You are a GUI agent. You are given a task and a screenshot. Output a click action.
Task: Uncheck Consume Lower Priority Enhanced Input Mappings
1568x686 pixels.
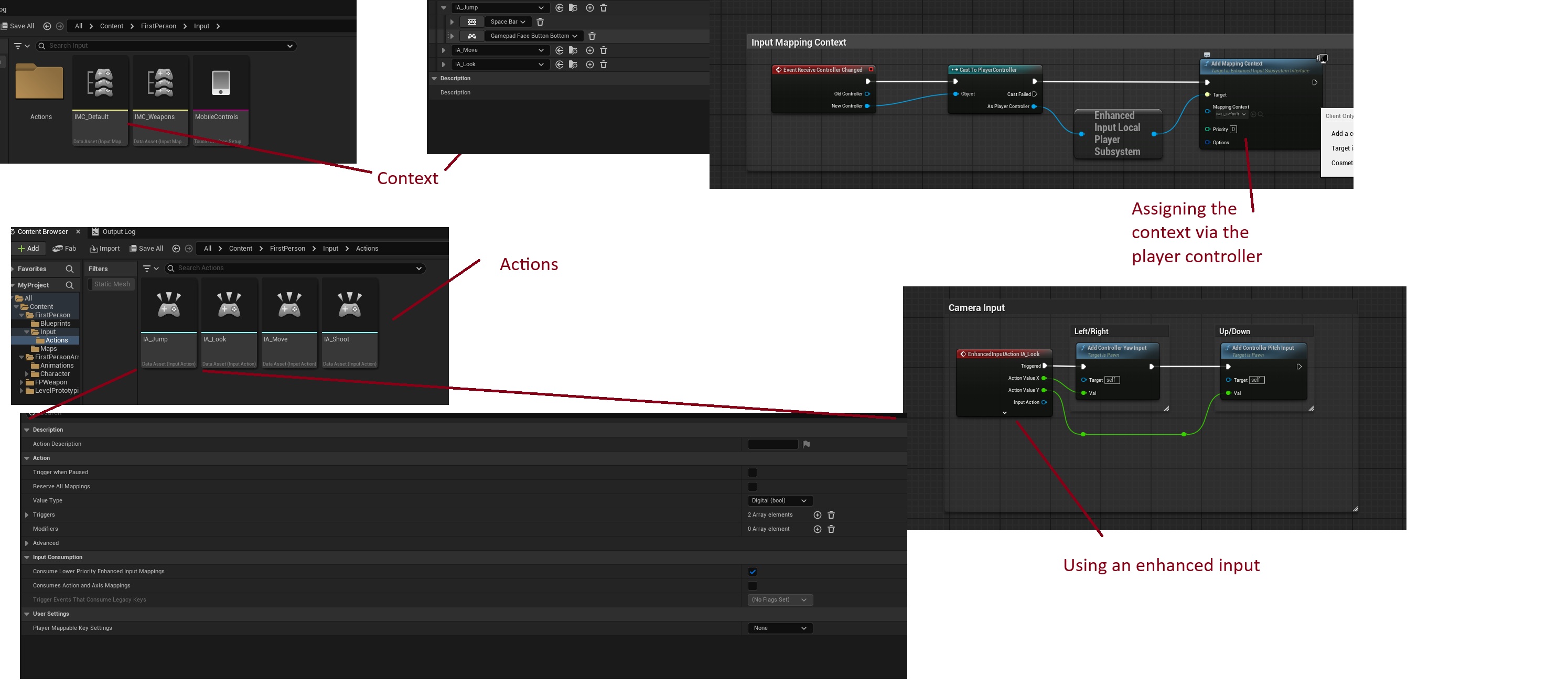coord(753,572)
